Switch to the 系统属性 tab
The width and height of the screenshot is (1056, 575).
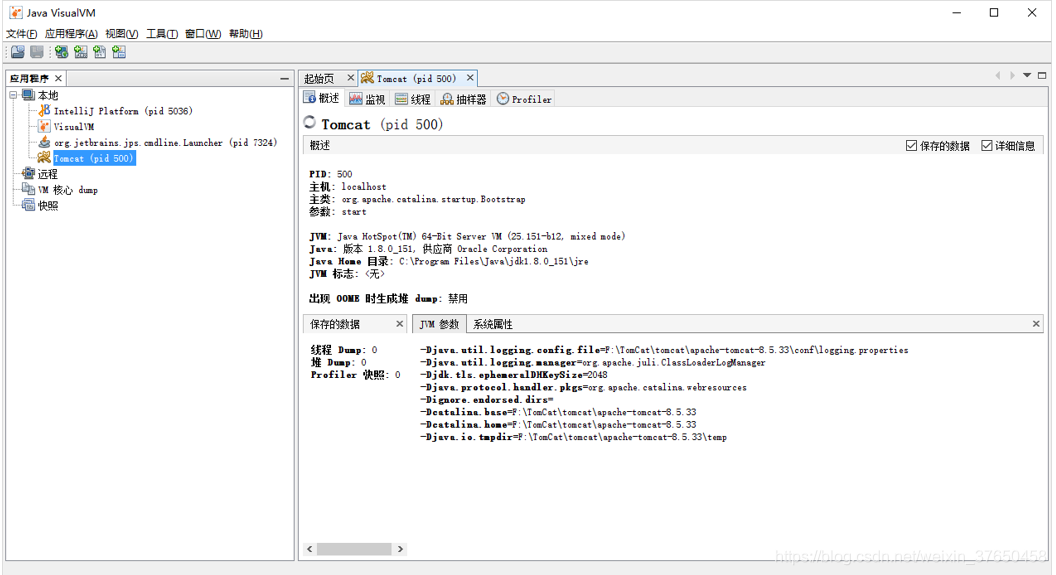(x=493, y=324)
